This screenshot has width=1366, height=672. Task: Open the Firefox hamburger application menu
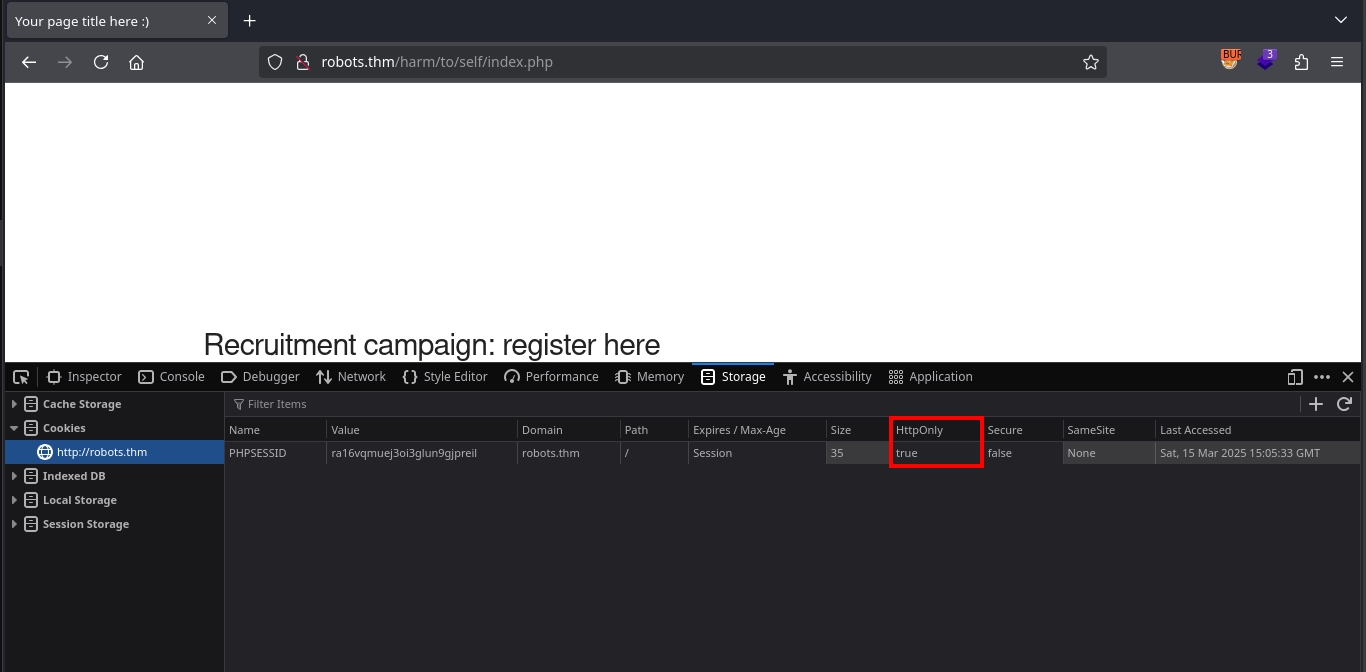[x=1337, y=62]
